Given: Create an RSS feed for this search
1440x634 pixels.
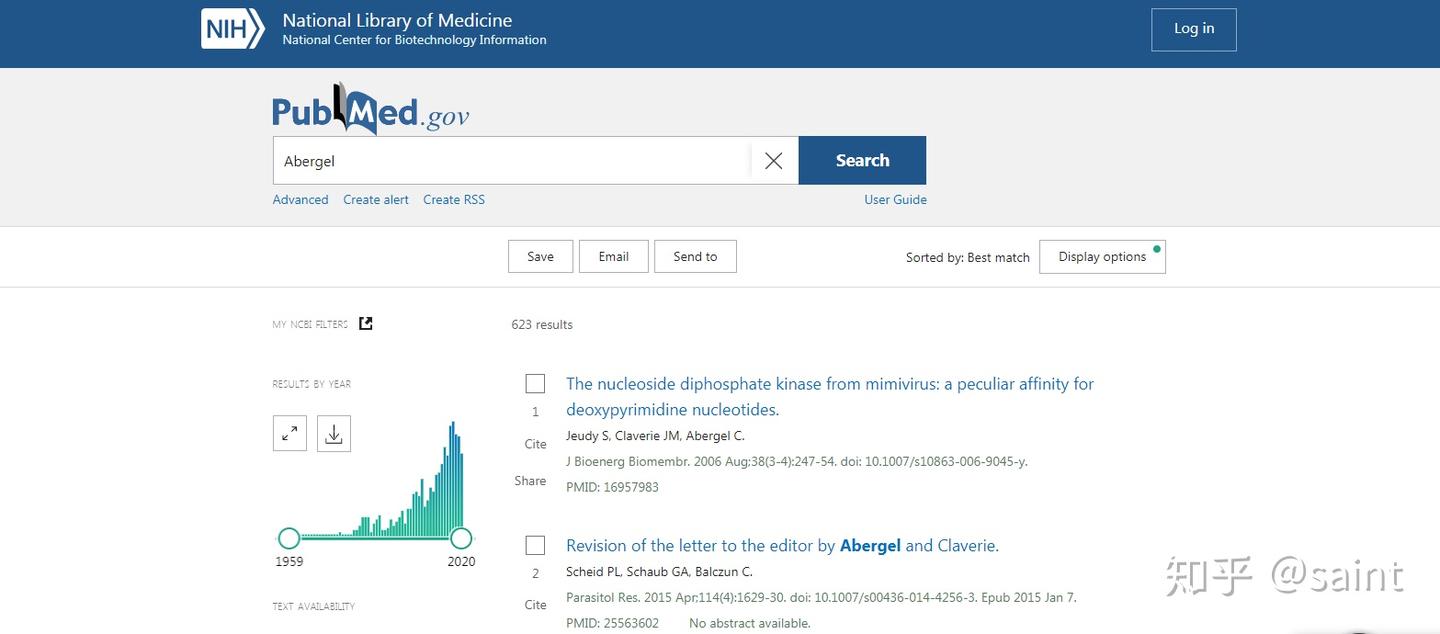Looking at the screenshot, I should coord(453,199).
